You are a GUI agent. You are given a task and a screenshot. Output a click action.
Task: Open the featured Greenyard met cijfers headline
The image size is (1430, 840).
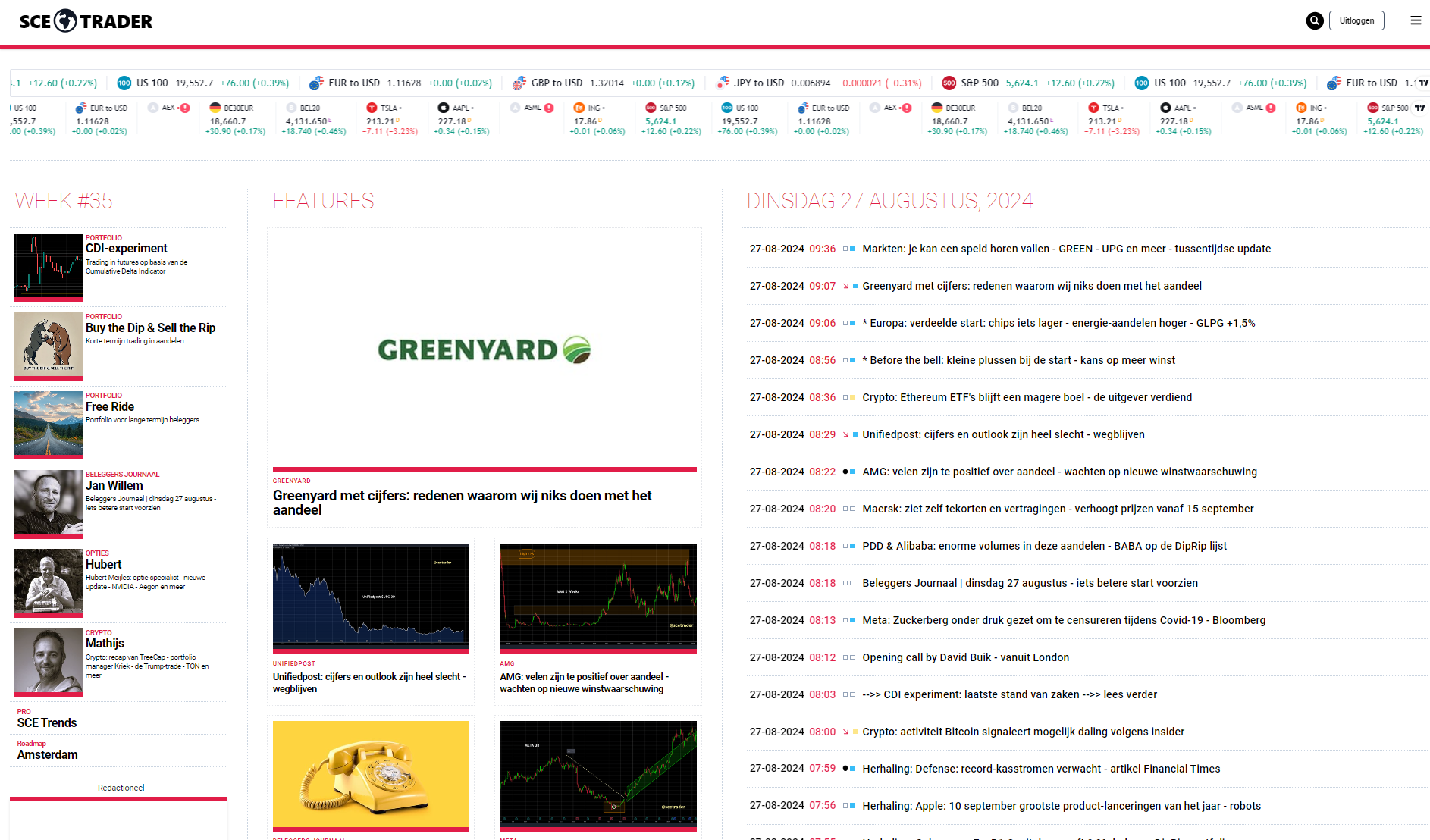[463, 503]
